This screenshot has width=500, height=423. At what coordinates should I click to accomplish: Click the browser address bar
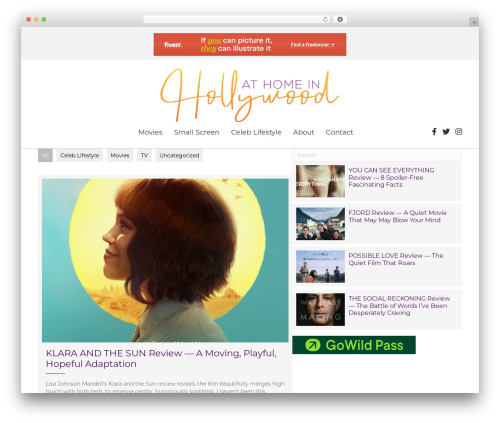pyautogui.click(x=237, y=19)
